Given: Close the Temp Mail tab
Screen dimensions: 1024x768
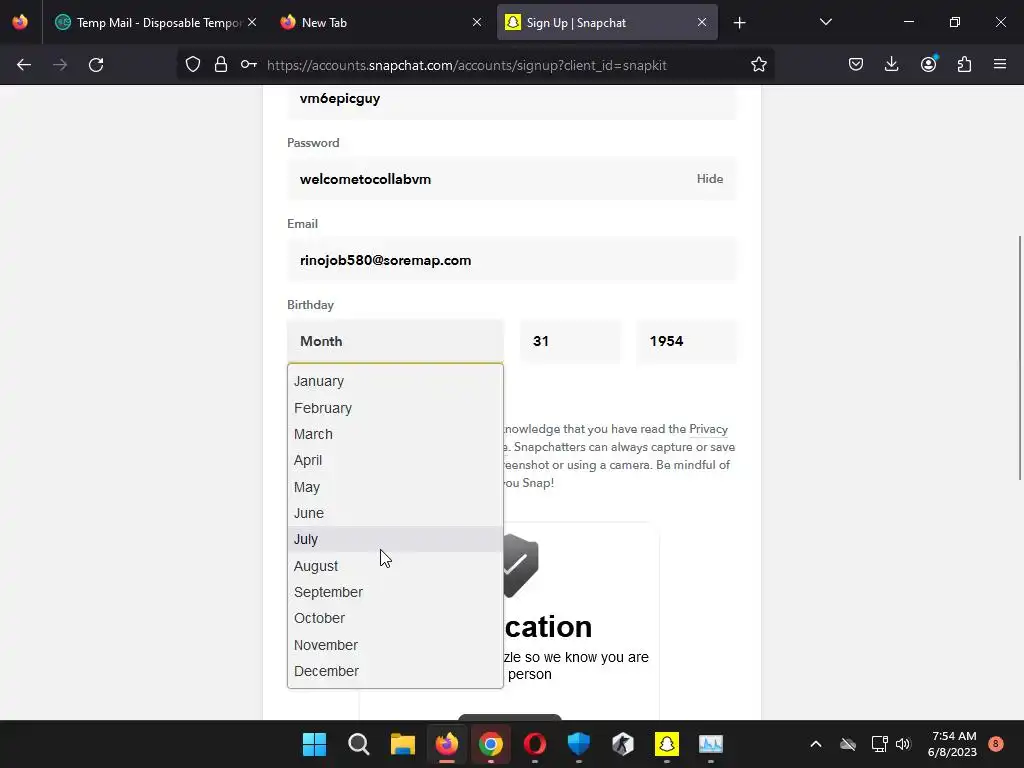Looking at the screenshot, I should [252, 22].
